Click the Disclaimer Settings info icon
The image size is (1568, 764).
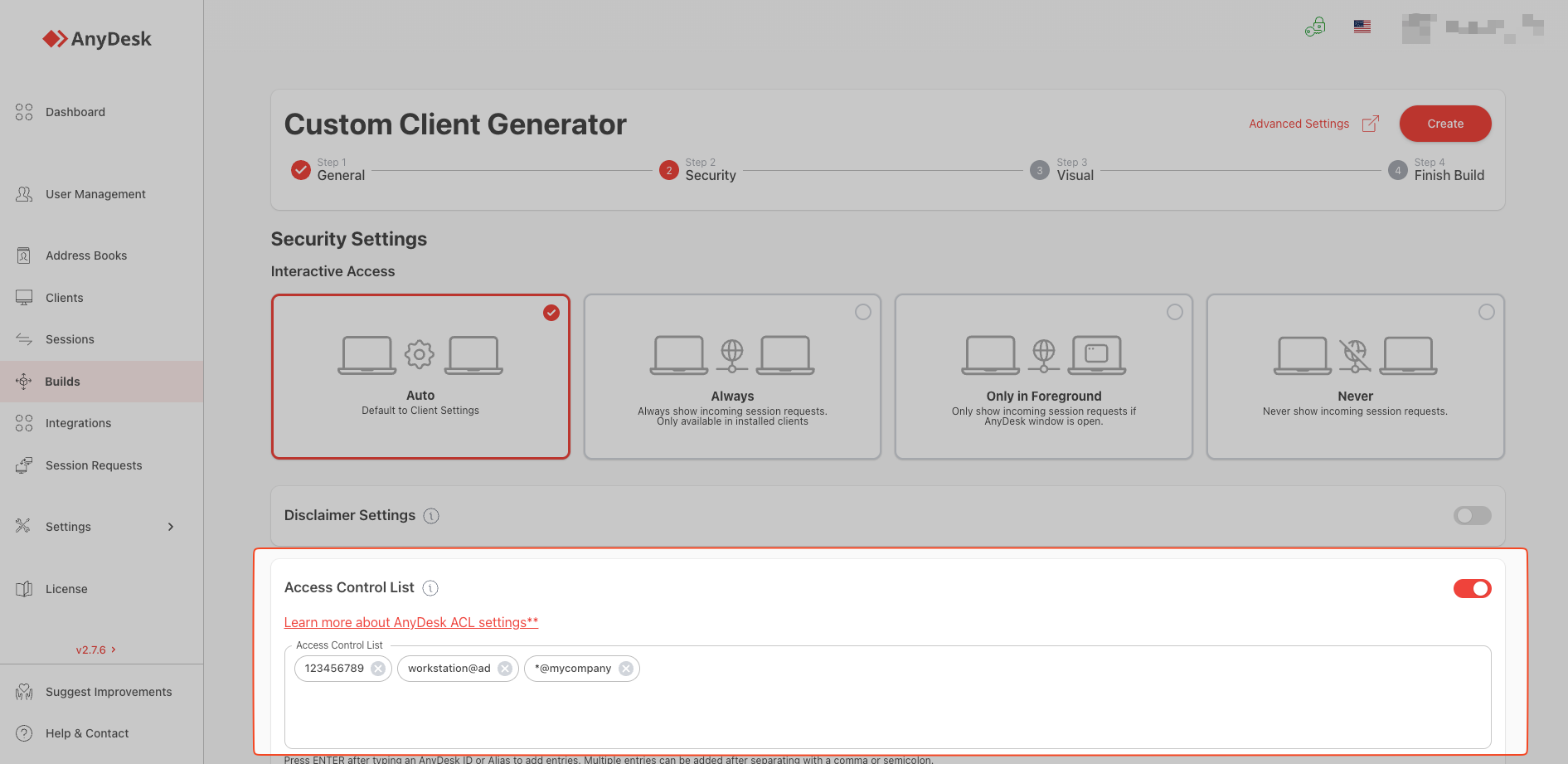431,516
